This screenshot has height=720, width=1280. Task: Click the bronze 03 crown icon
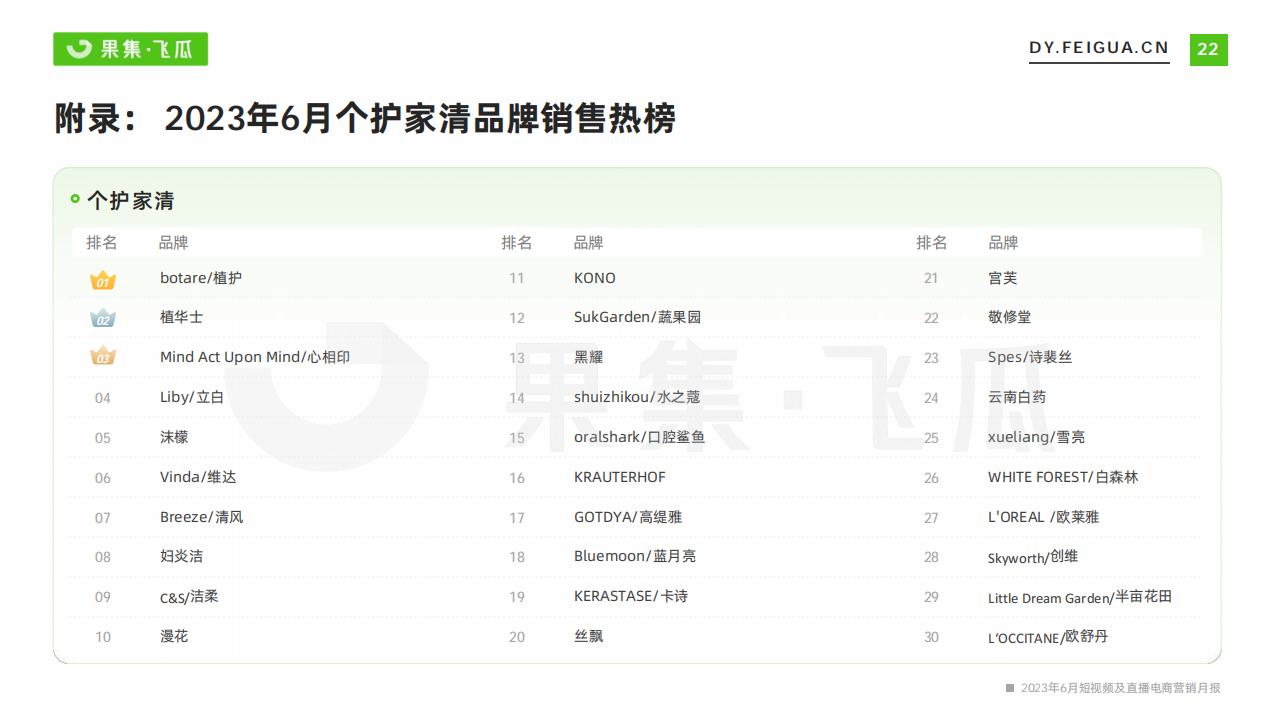tap(103, 357)
